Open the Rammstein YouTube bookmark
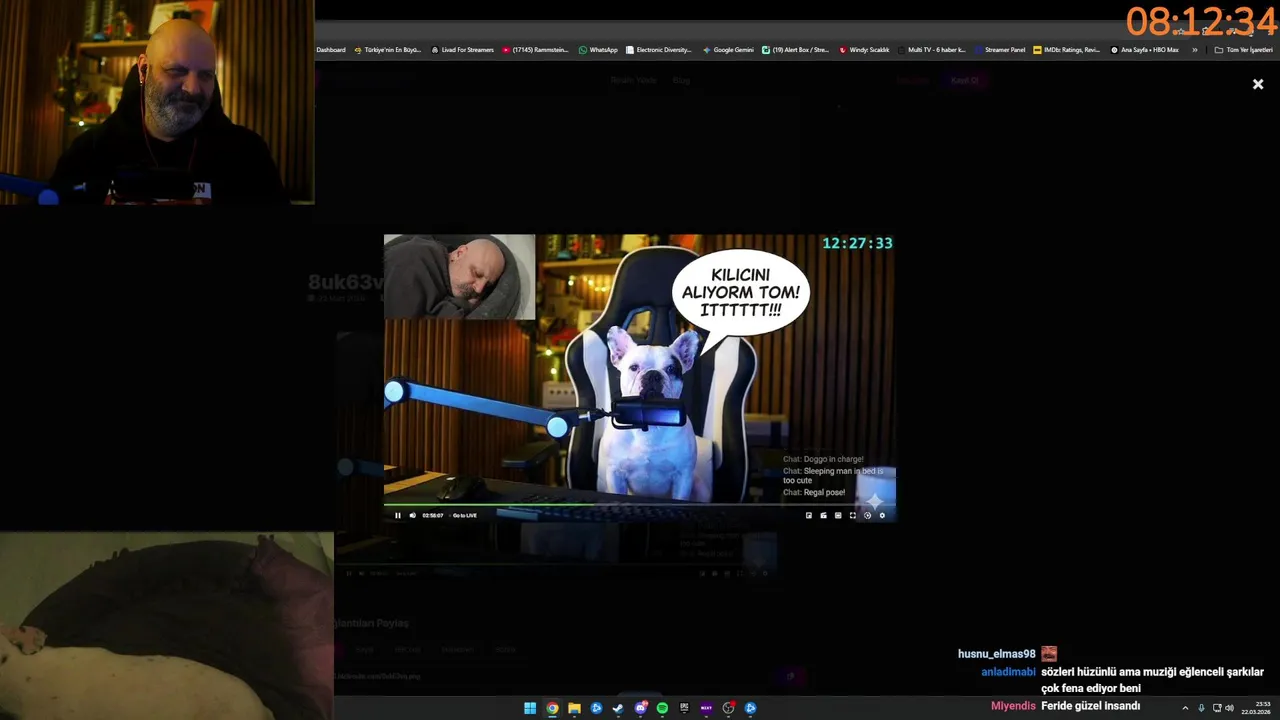Screen dimensions: 1280x720 click(535, 50)
